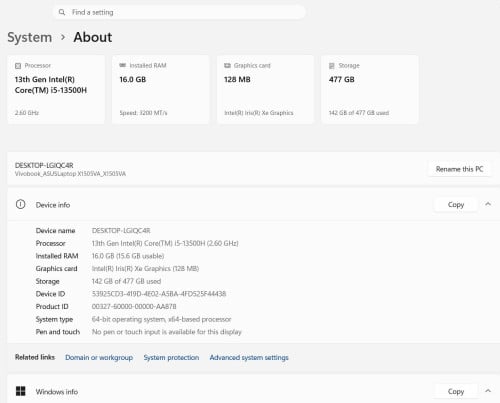This screenshot has width=500, height=403.
Task: Select the Device ID value
Action: pyautogui.click(x=159, y=294)
